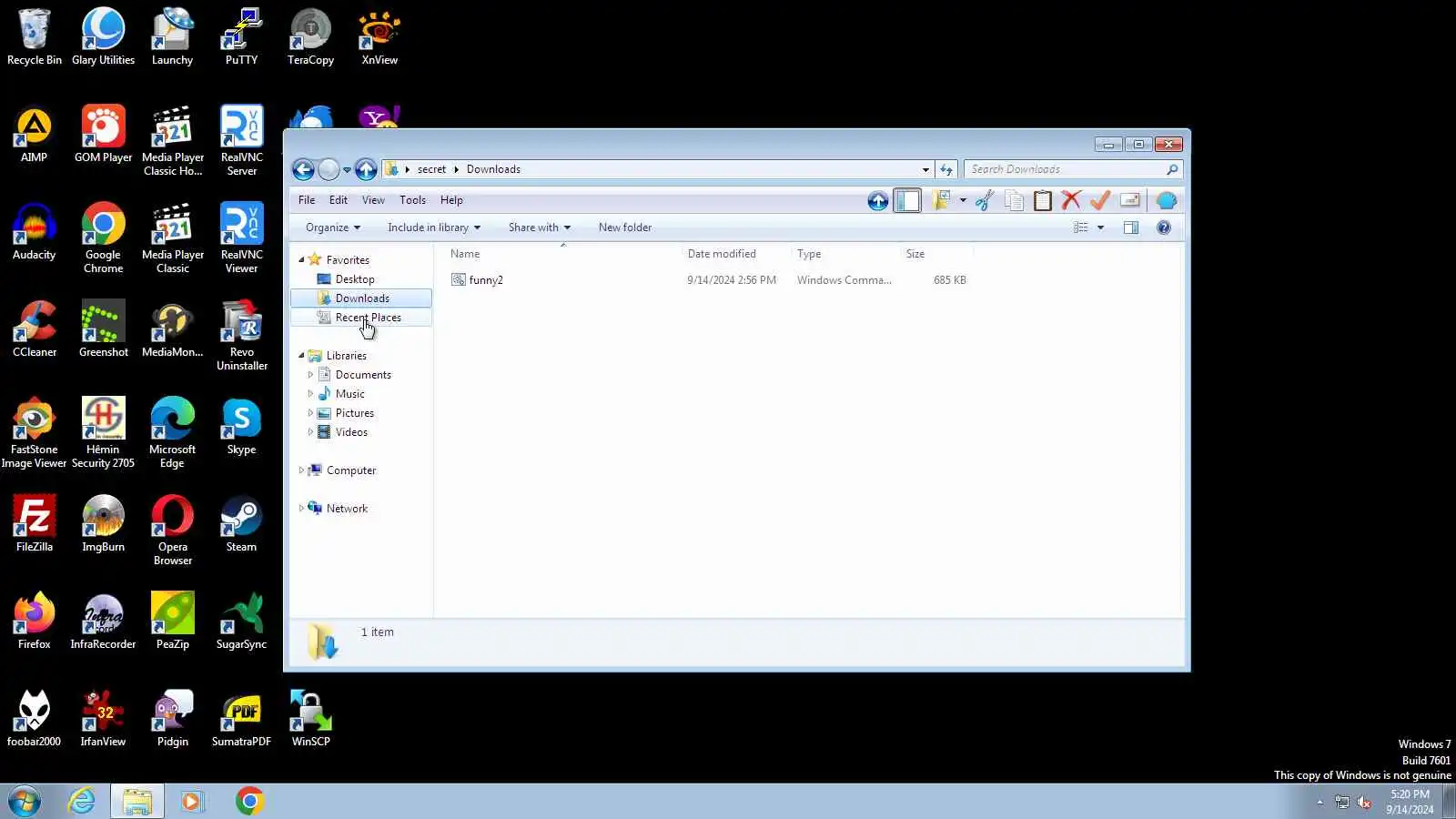Select the CCleaner desktop shortcut
The image size is (1456, 819).
click(35, 330)
